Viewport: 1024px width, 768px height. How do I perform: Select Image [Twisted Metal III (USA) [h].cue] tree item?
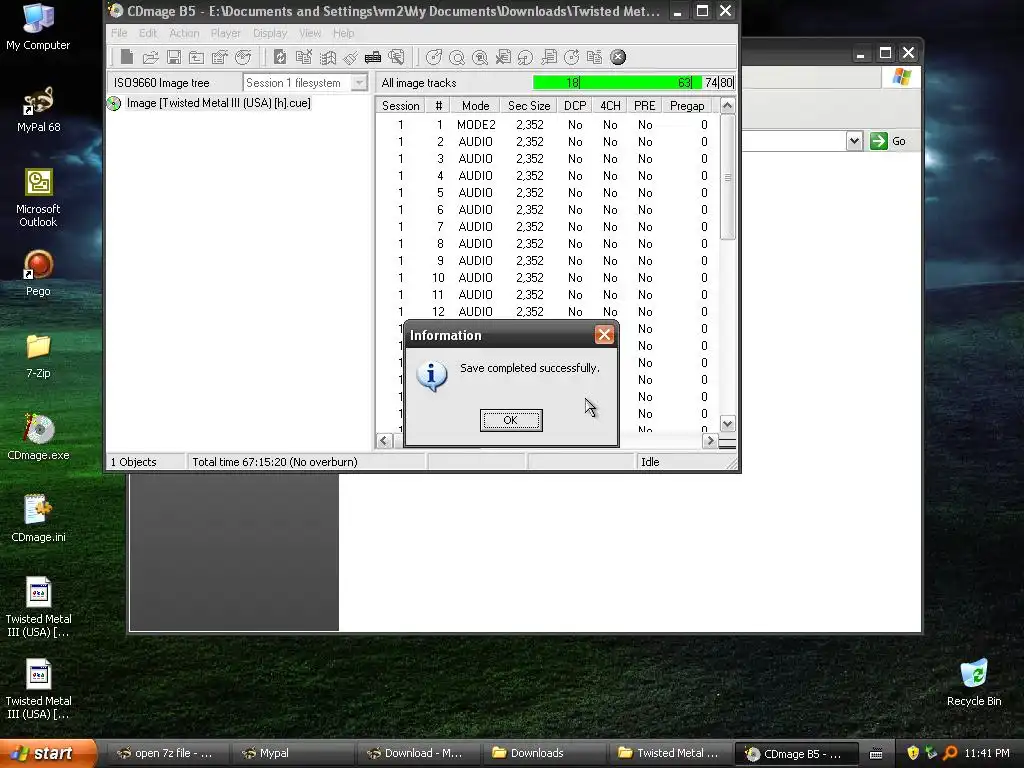tap(218, 103)
